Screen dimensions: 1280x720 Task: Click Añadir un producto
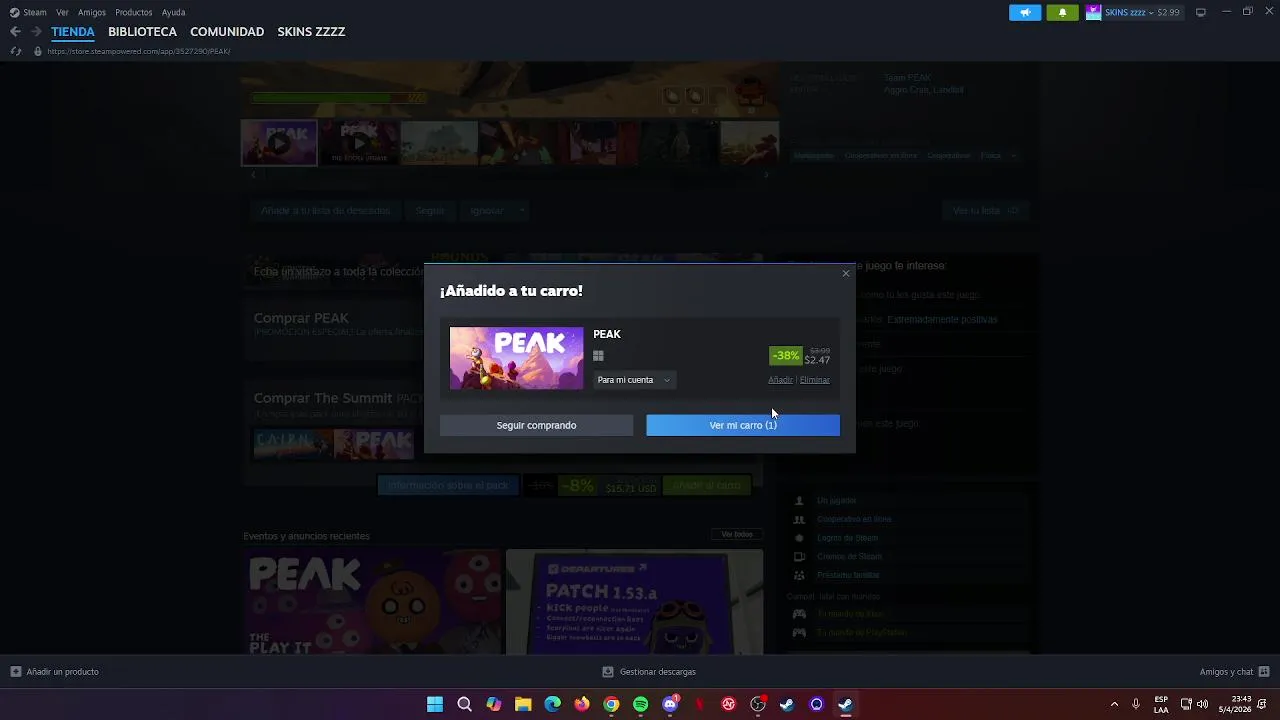click(62, 672)
